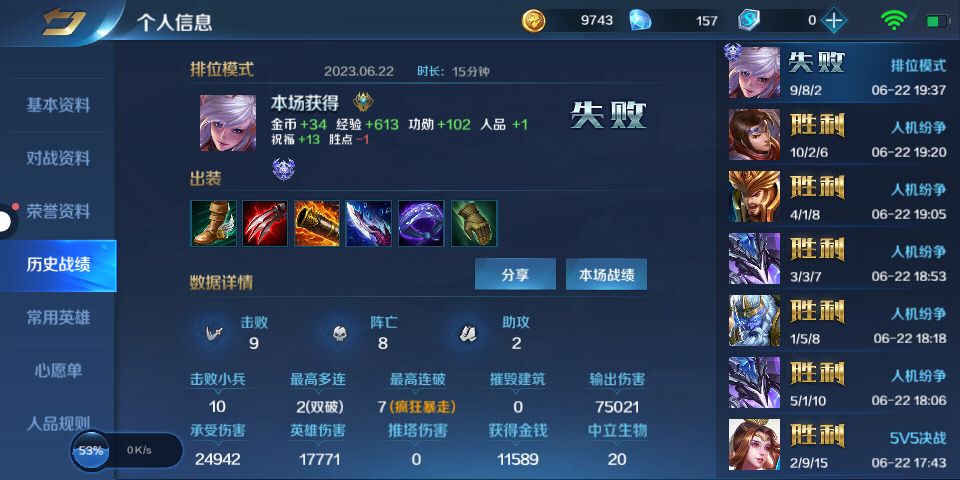This screenshot has height=480, width=960.
Task: Open the 基本资料 tab
Action: coord(58,105)
